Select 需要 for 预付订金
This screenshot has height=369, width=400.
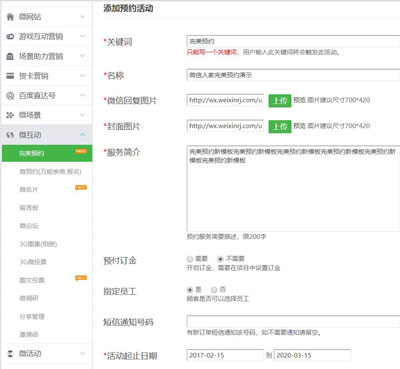coord(190,259)
